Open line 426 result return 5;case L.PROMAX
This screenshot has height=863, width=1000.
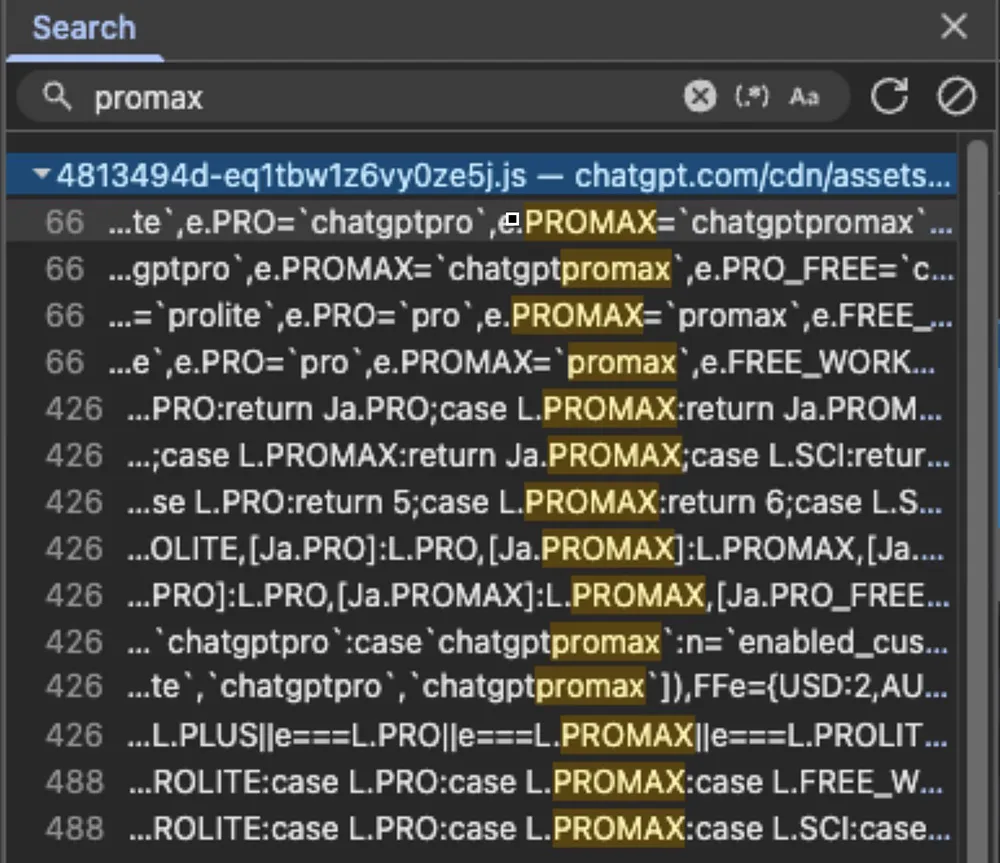482,502
